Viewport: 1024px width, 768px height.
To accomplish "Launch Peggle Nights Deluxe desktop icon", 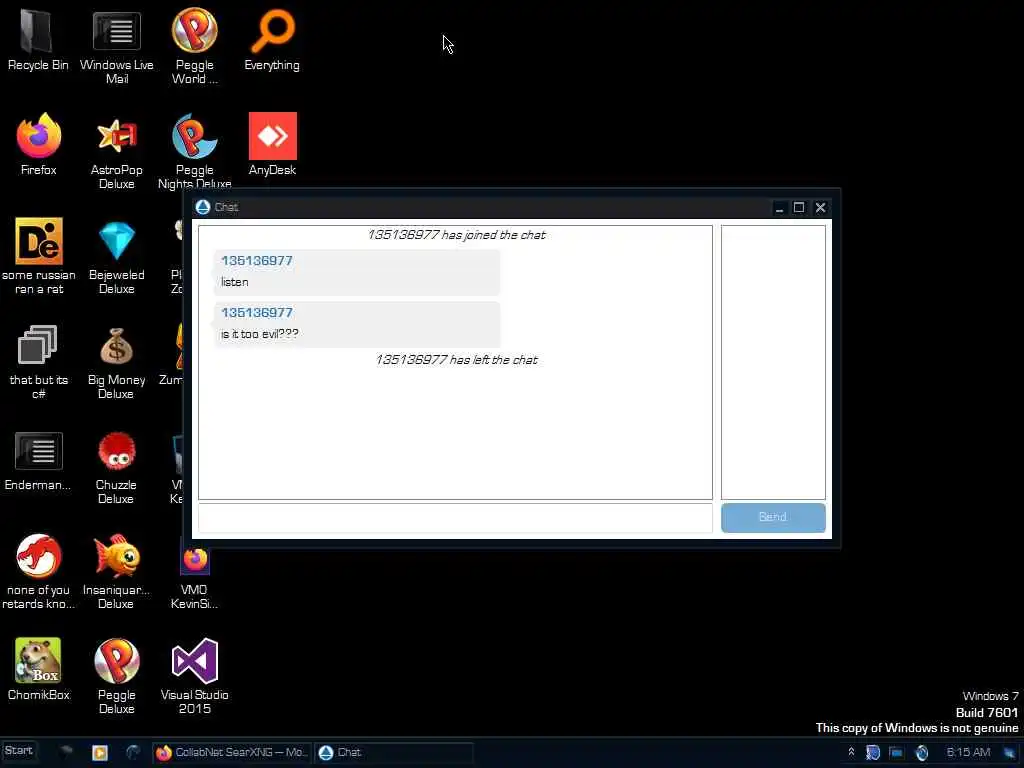I will coord(195,152).
